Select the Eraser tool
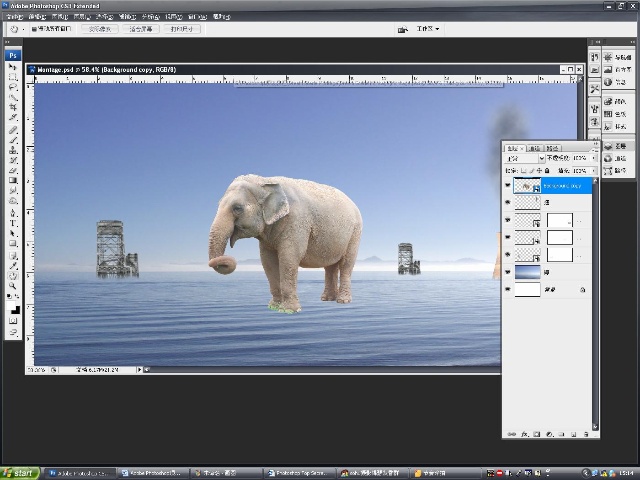The width and height of the screenshot is (640, 480). tap(13, 170)
